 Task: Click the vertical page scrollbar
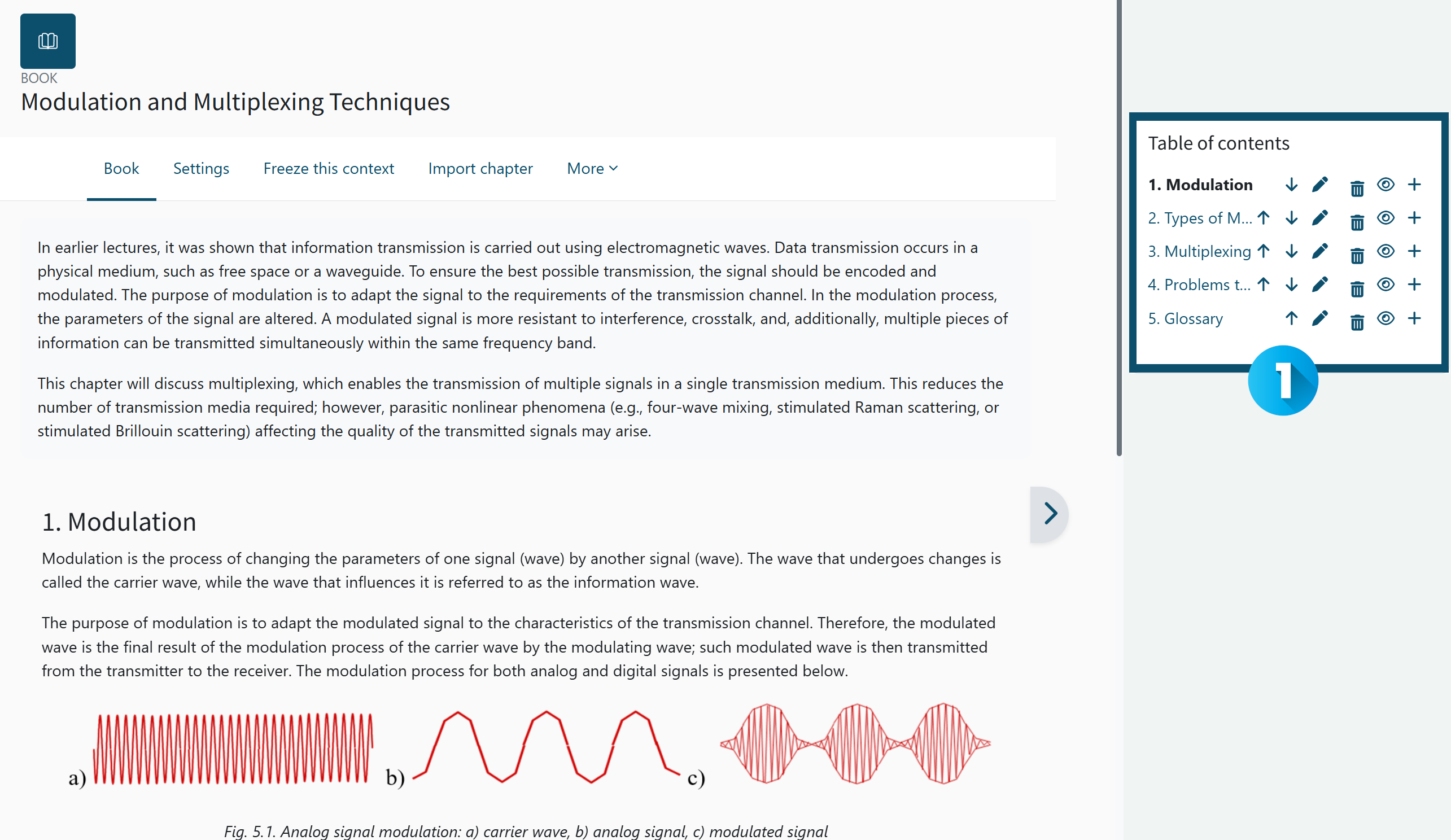1120,228
